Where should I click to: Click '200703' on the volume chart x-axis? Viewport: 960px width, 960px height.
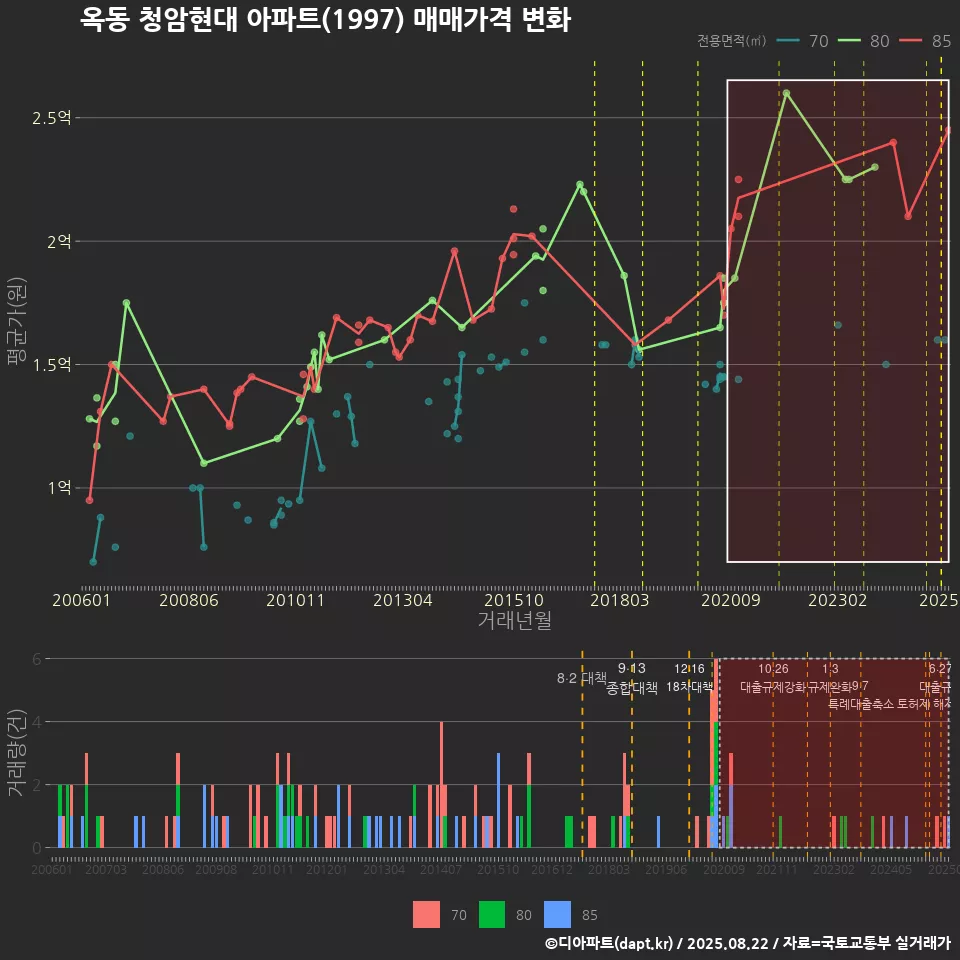[105, 869]
